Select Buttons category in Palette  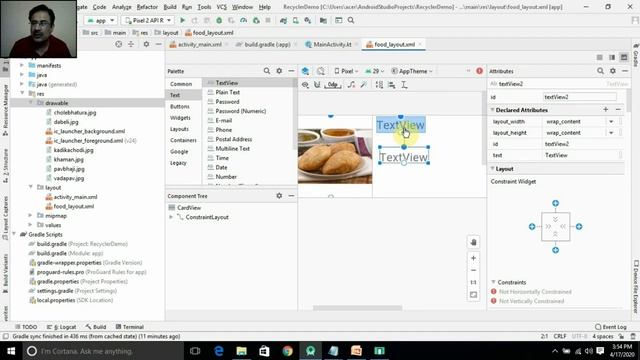click(180, 107)
